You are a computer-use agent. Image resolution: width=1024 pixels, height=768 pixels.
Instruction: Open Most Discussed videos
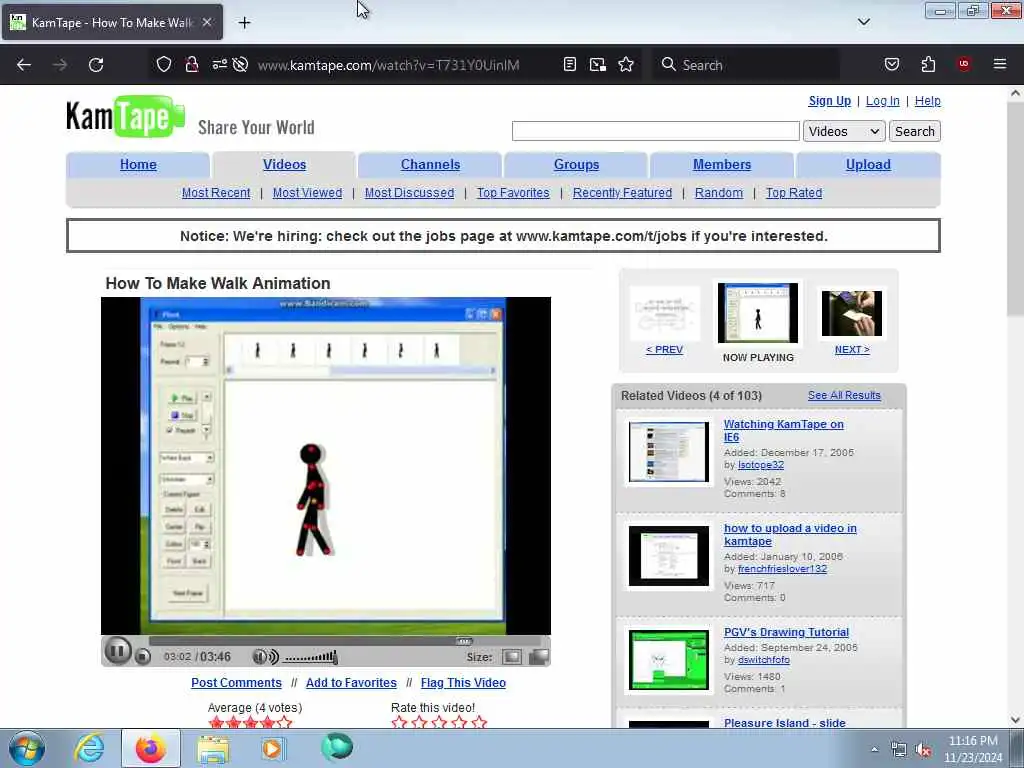coord(409,193)
